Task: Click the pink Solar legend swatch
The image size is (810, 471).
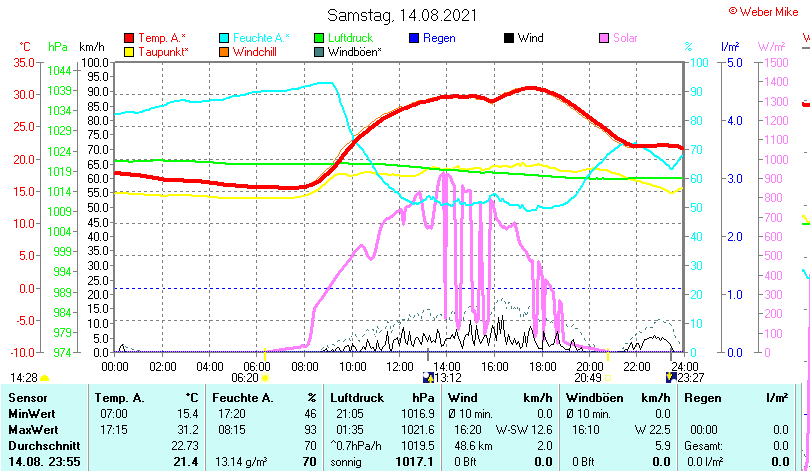Action: pos(604,38)
